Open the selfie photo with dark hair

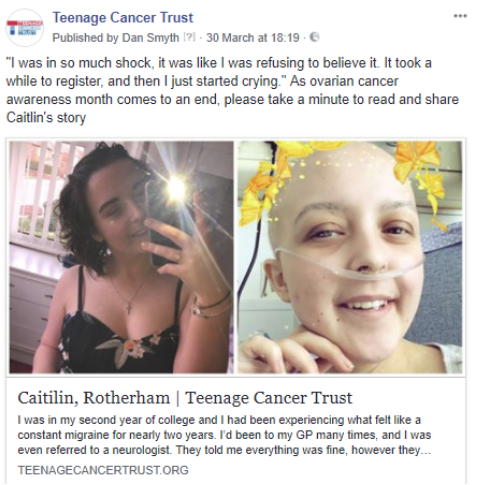[121, 257]
